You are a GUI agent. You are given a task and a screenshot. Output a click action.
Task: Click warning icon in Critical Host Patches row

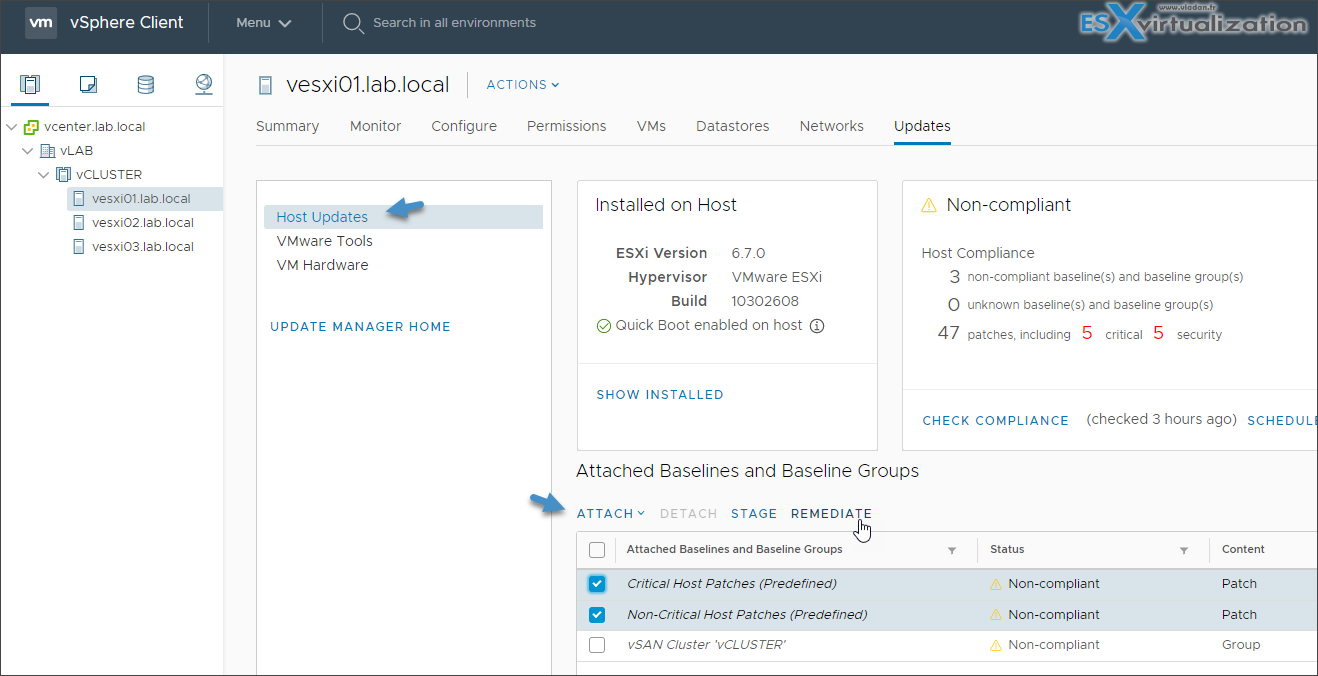click(996, 584)
